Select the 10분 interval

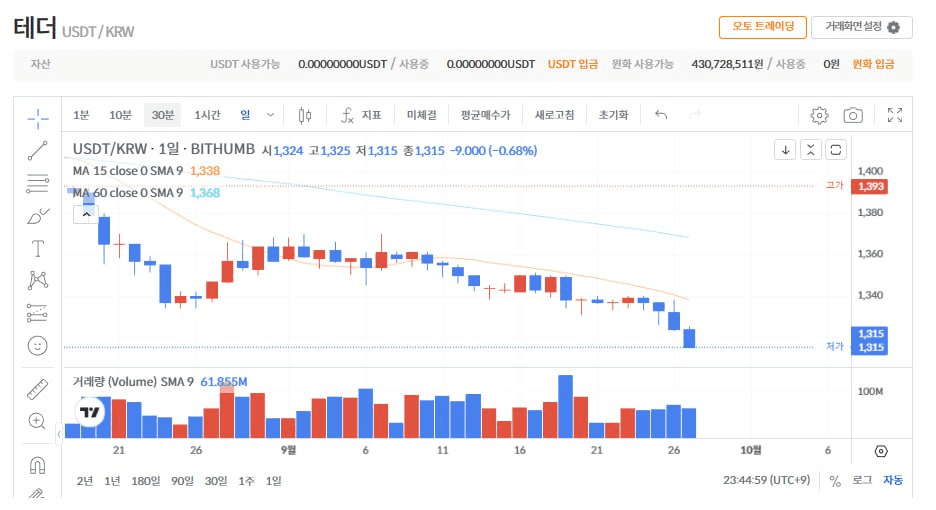pyautogui.click(x=120, y=115)
